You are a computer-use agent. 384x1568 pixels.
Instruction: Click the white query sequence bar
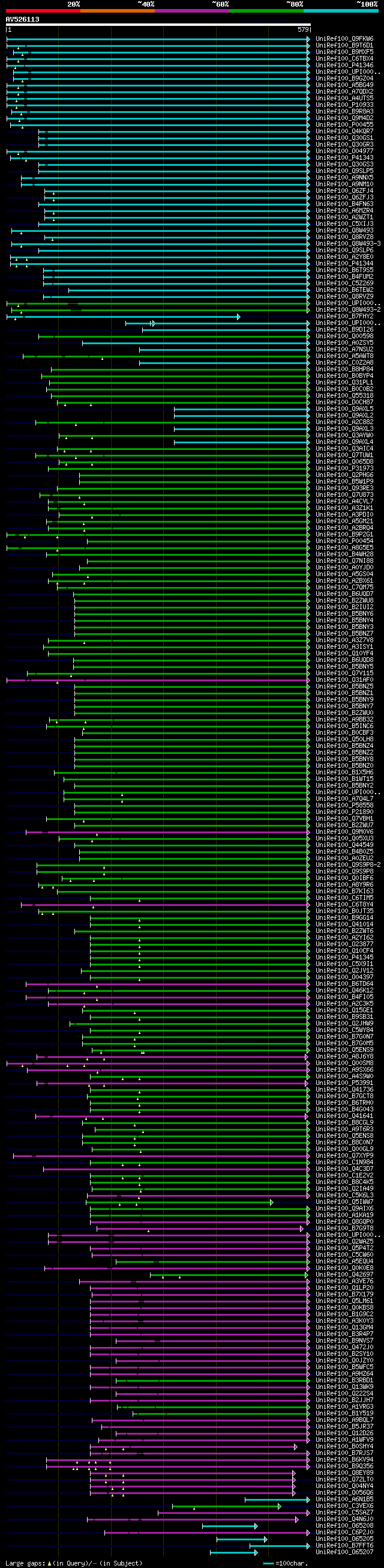tap(158, 25)
